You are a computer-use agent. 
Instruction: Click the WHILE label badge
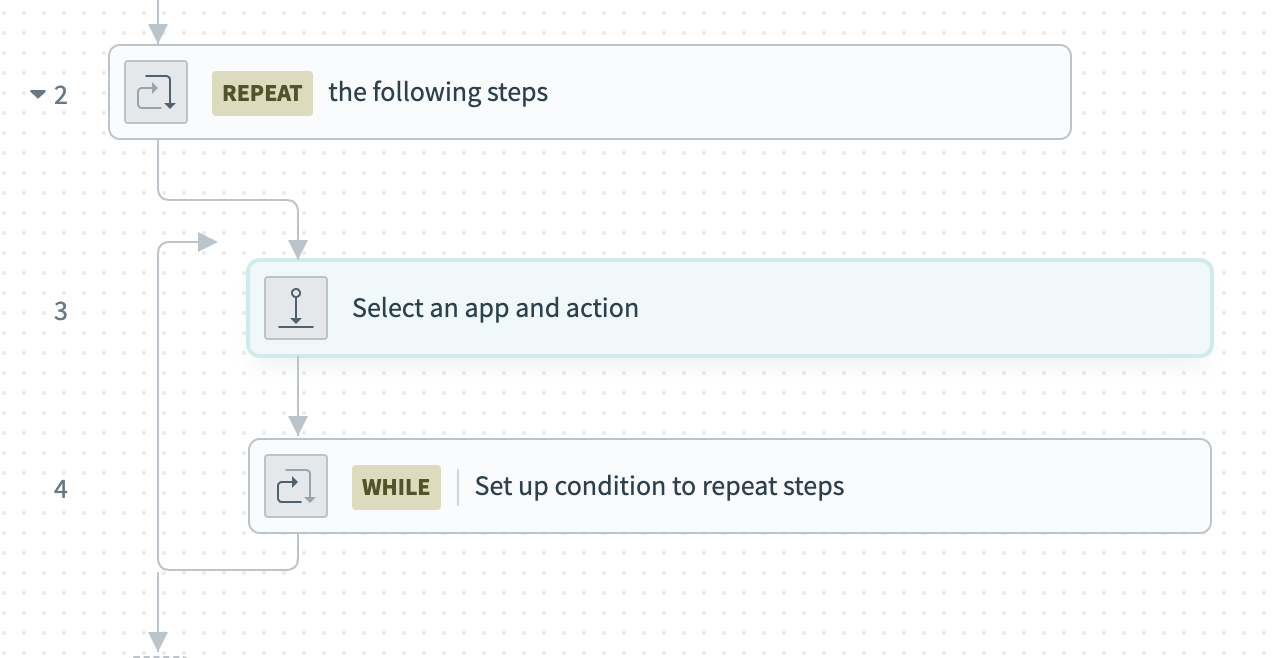tap(396, 487)
